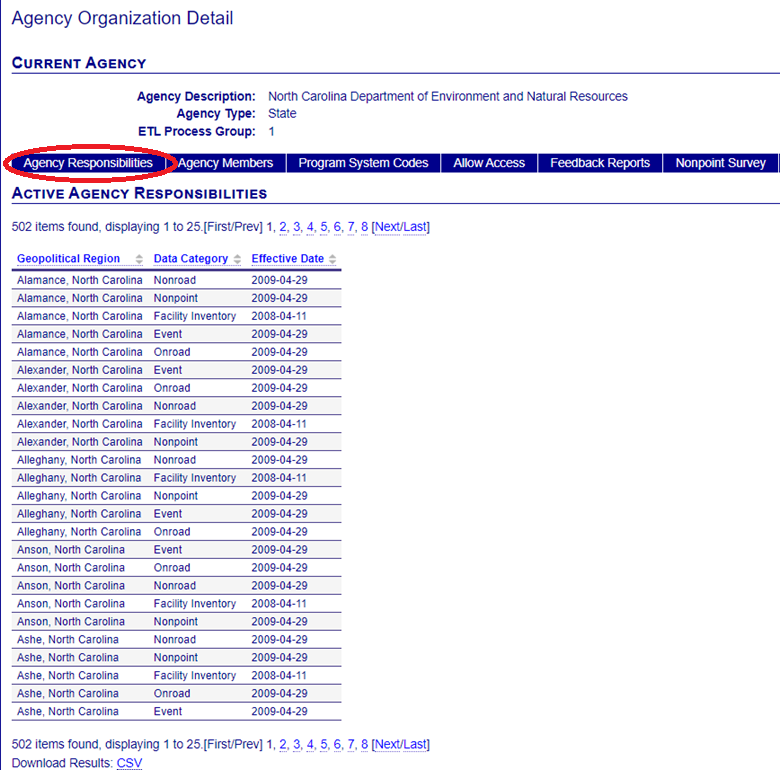The height and width of the screenshot is (770, 780).
Task: Click Facility Inventory in Alamance row
Action: 195,316
